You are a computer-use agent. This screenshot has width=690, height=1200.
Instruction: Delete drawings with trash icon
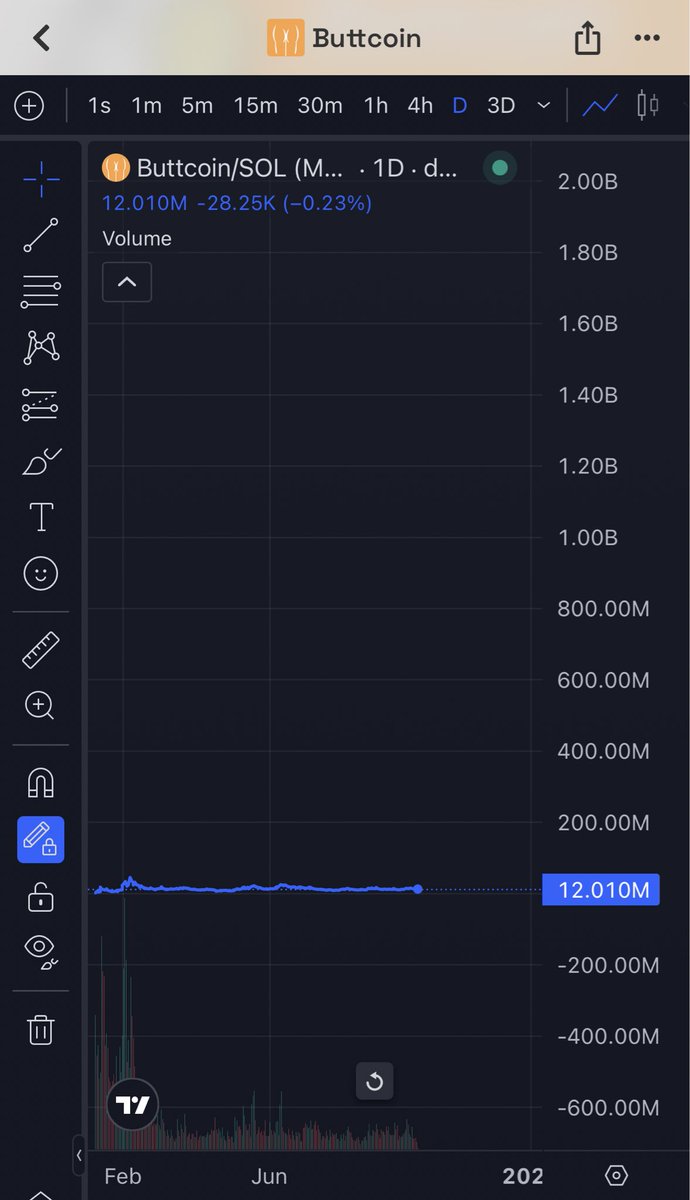click(41, 1029)
